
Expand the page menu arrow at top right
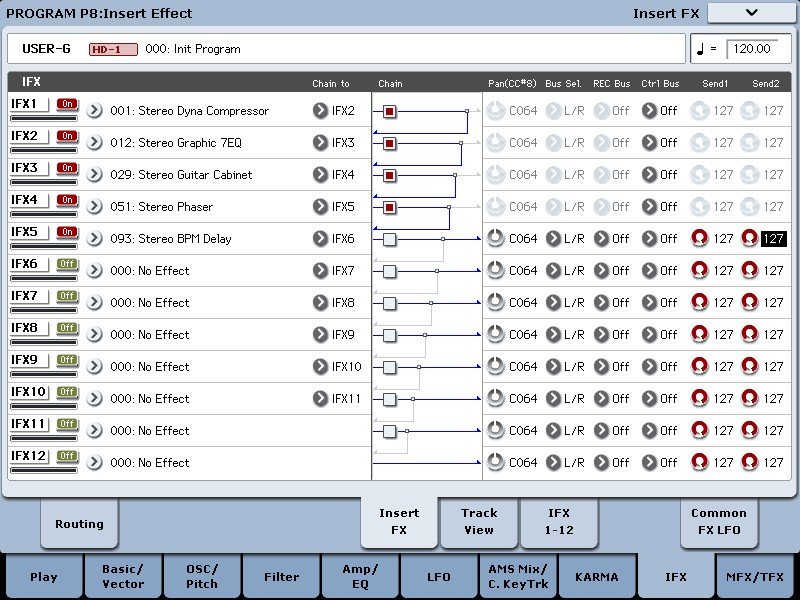tap(751, 13)
